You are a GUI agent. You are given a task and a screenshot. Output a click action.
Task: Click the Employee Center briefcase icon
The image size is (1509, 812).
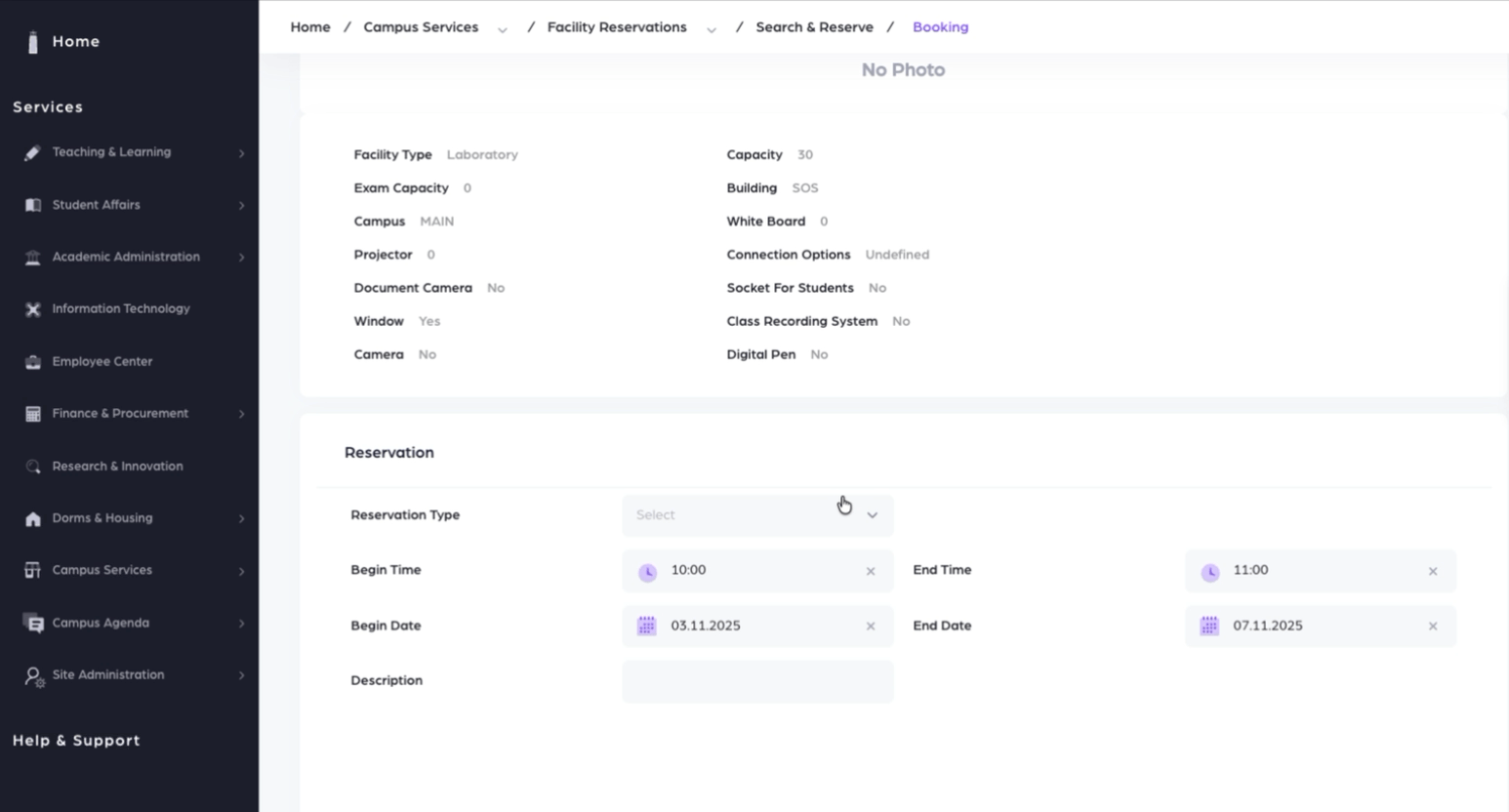click(x=33, y=362)
